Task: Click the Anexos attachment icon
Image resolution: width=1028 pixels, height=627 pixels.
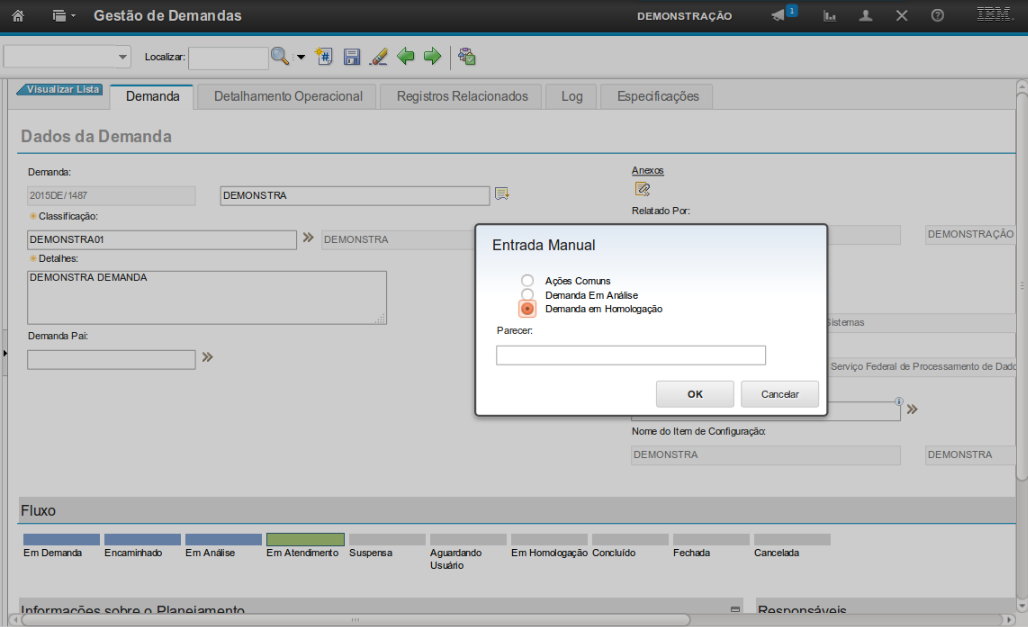Action: (642, 189)
